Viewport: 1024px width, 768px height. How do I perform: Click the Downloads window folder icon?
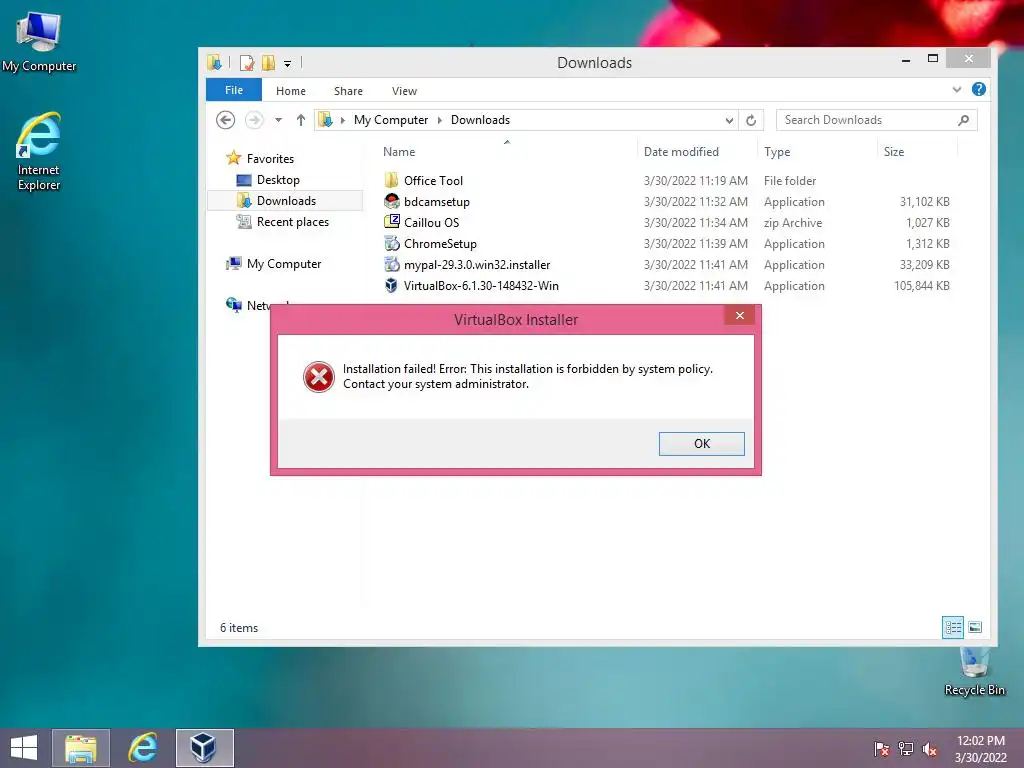click(x=214, y=63)
